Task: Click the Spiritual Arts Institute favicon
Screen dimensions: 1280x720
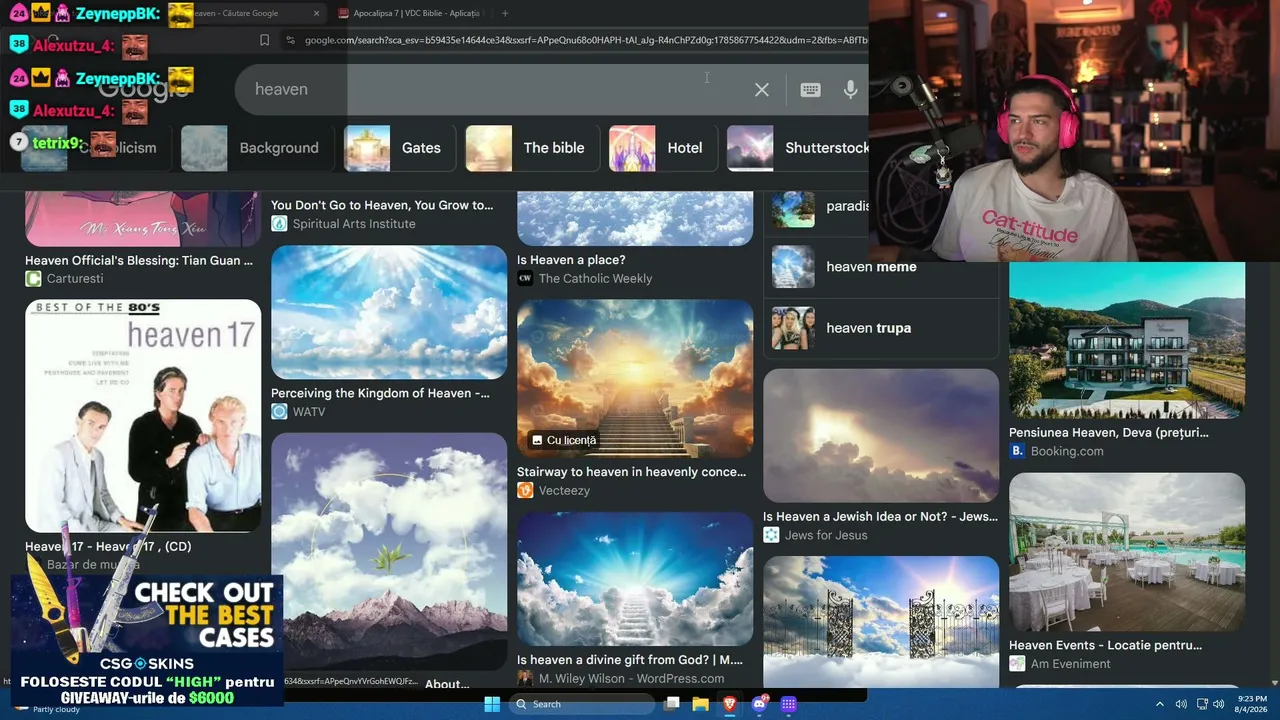Action: (279, 224)
